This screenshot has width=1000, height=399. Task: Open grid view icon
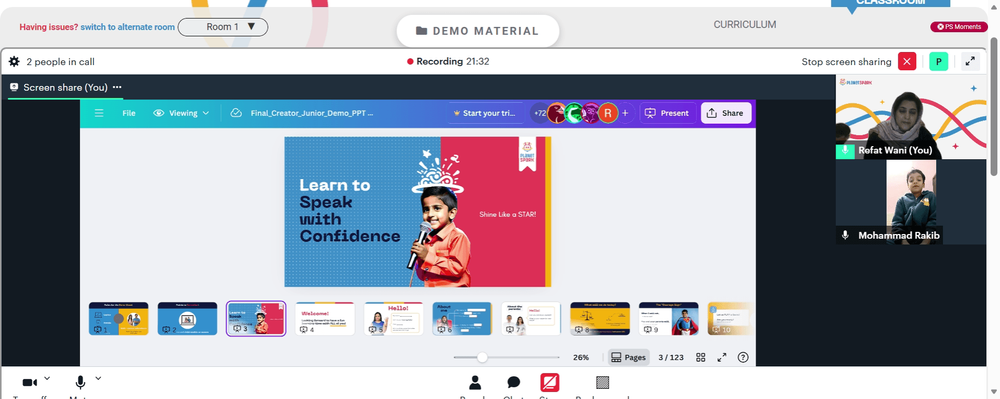700,358
